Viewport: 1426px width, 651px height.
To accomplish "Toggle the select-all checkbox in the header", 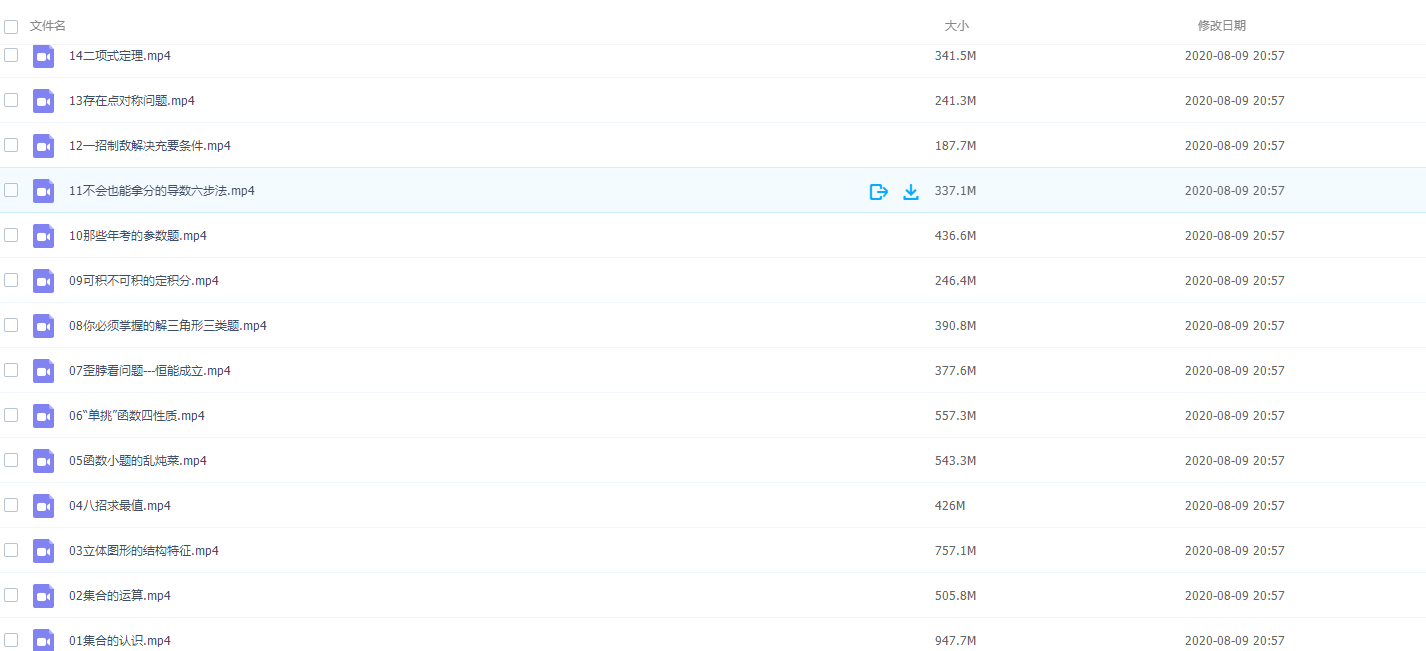I will pos(11,27).
